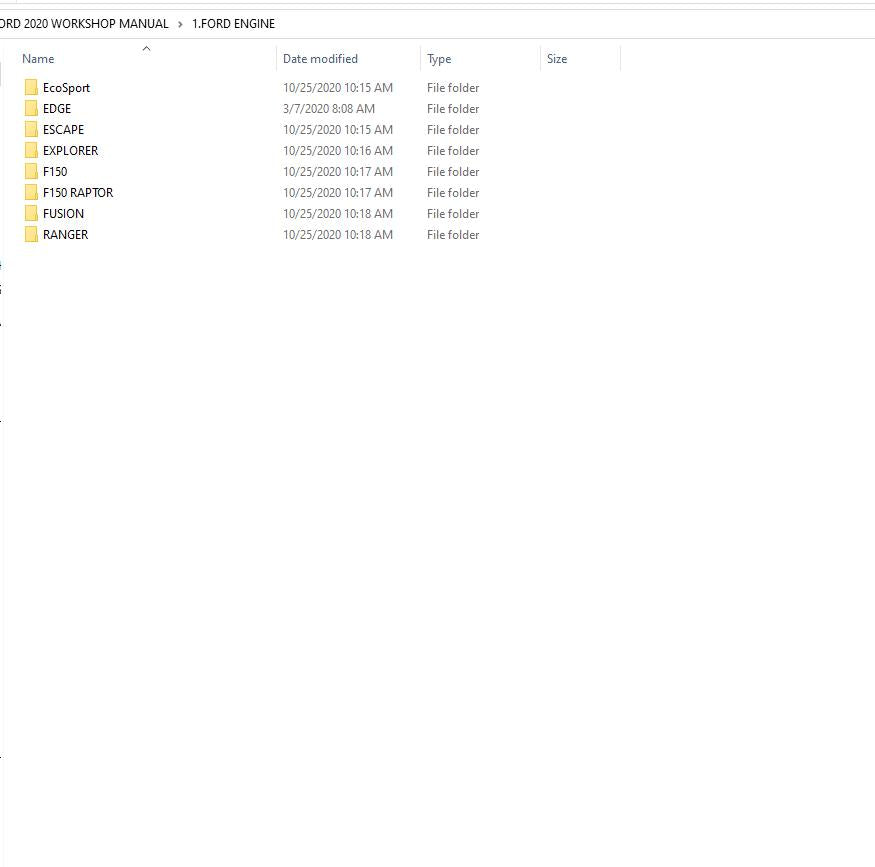Click the EDGE date modified entry
Image resolution: width=875 pixels, height=867 pixels.
point(328,109)
